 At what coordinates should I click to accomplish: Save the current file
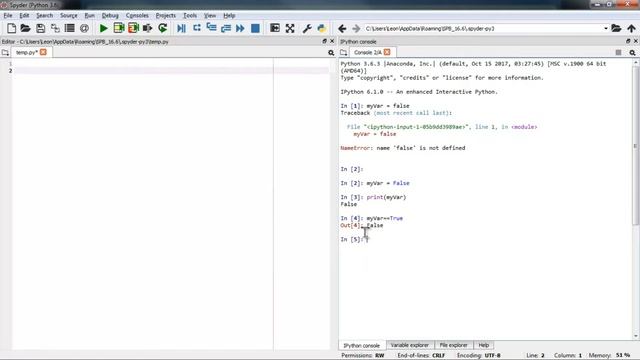coord(40,28)
